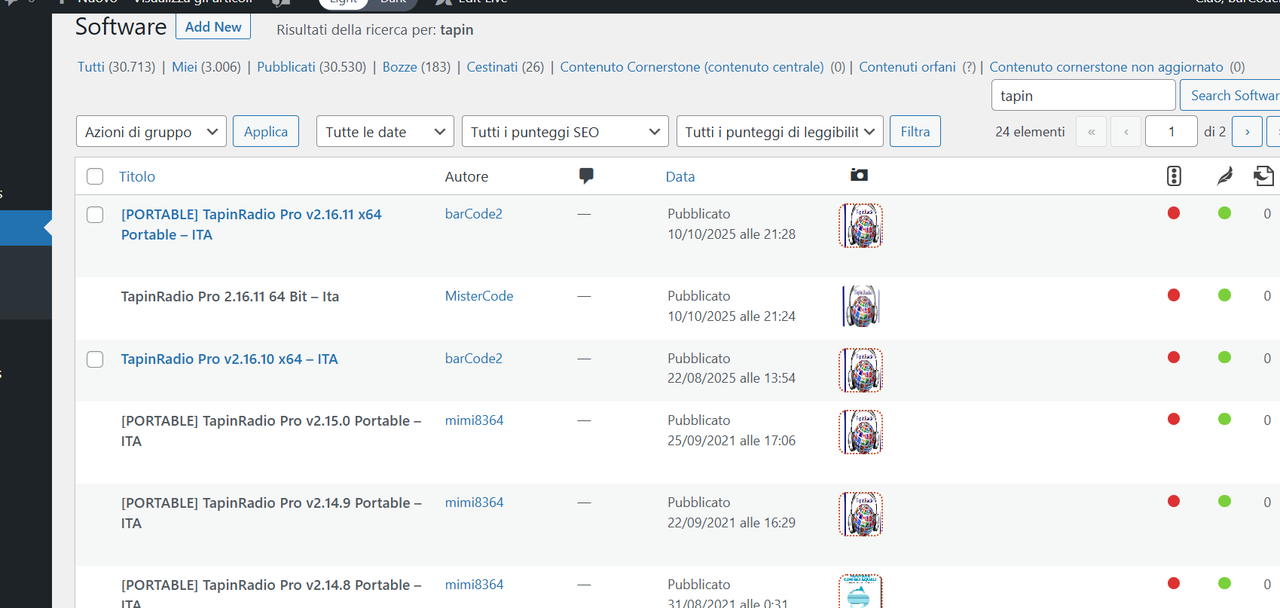
Task: Click red SEO dot for v2.16.11 x64 Portable row
Action: point(1174,213)
